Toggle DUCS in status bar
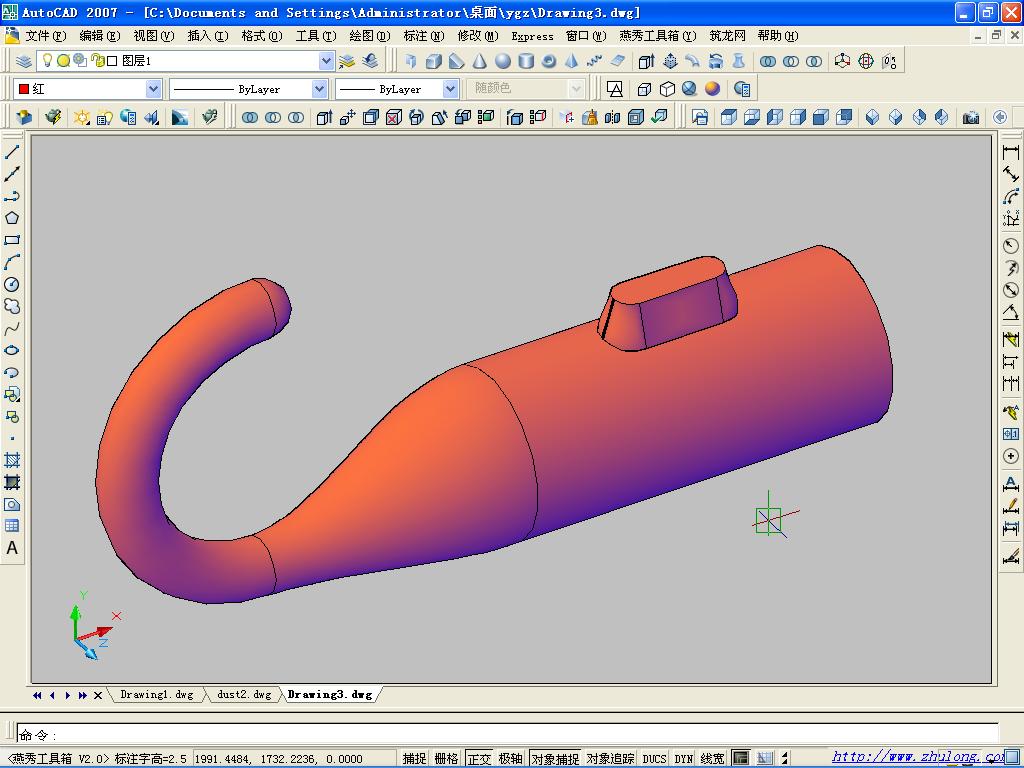Screen dimensions: 1024x768 pyautogui.click(x=654, y=758)
